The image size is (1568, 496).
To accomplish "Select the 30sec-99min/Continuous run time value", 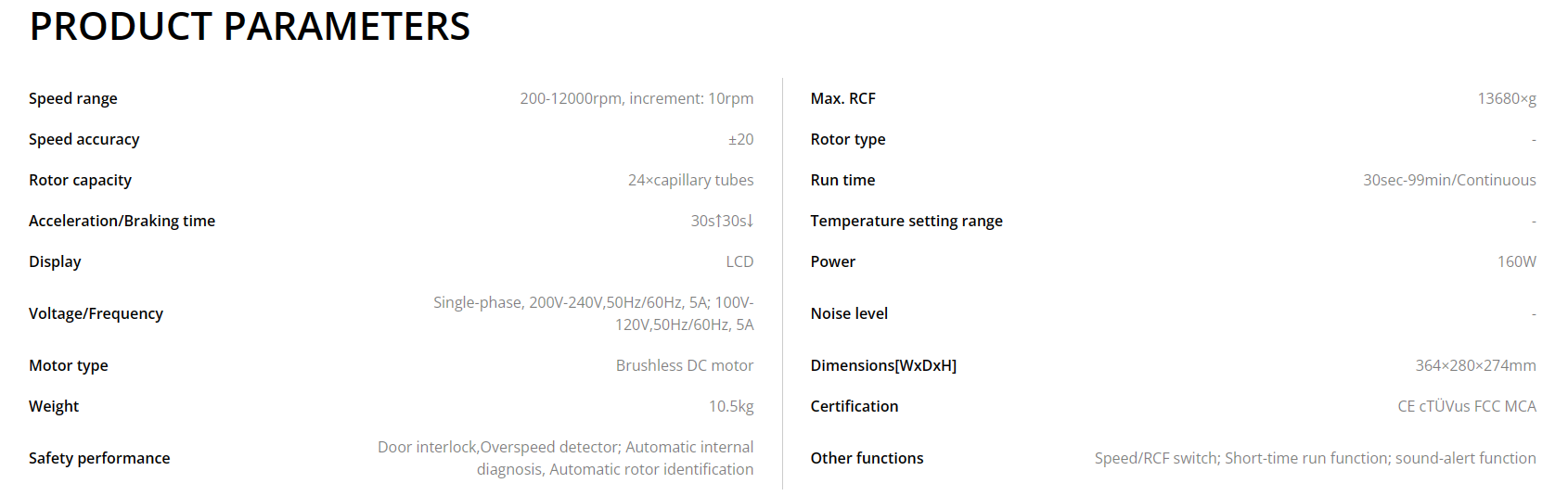I will pyautogui.click(x=1449, y=180).
